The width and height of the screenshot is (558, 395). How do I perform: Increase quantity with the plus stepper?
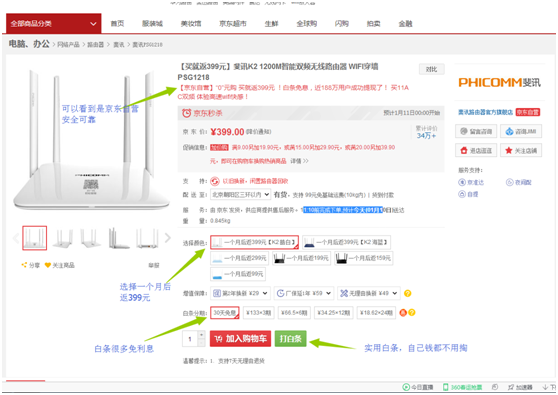pos(201,335)
